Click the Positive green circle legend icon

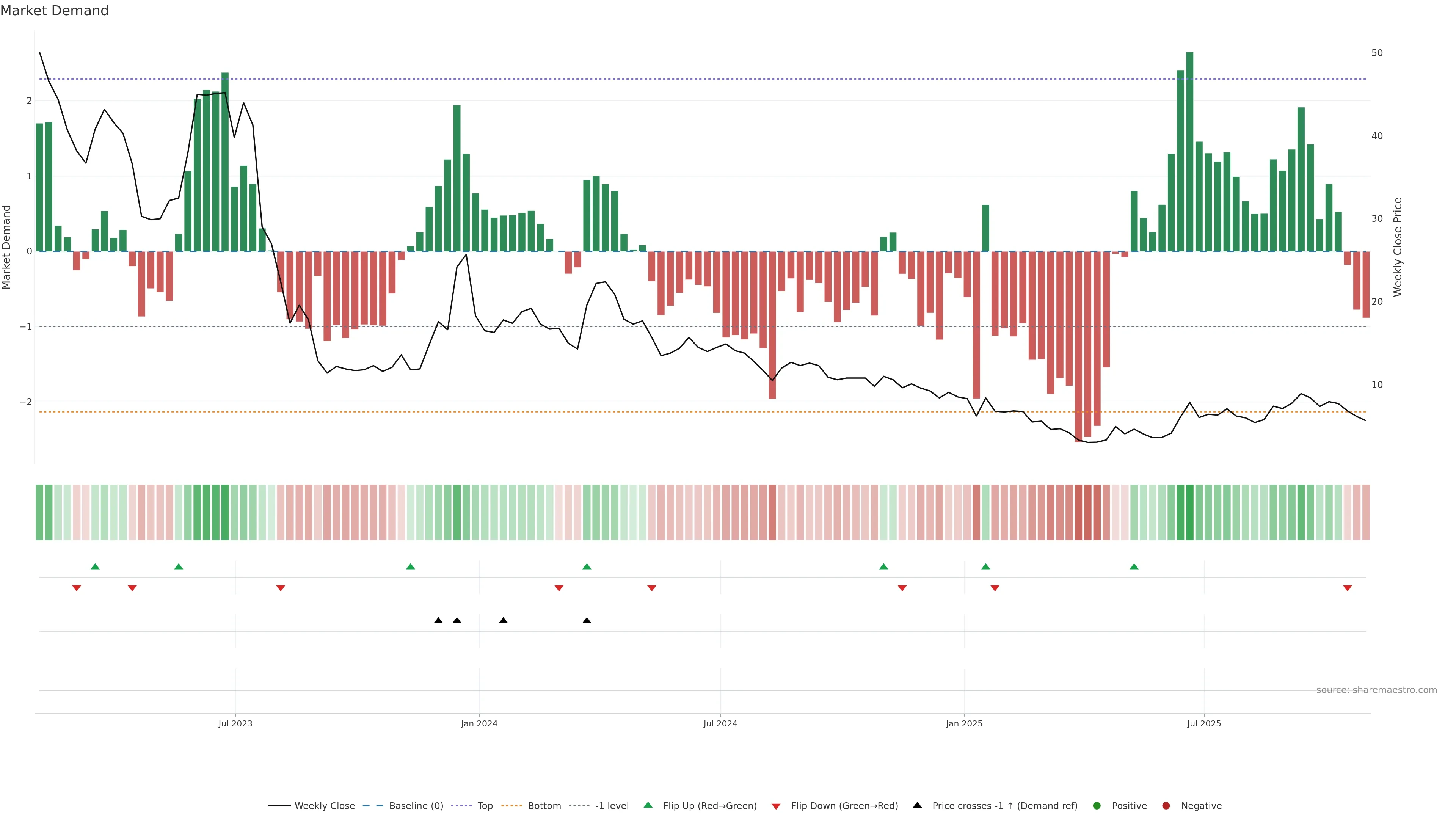point(1097,806)
